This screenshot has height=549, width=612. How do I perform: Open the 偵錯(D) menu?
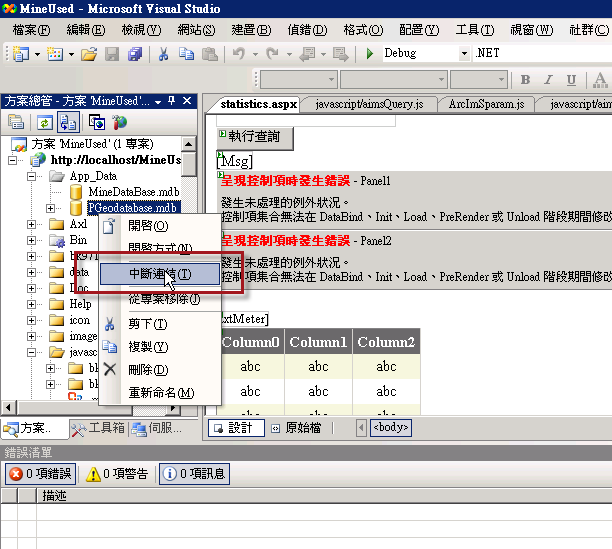[307, 30]
